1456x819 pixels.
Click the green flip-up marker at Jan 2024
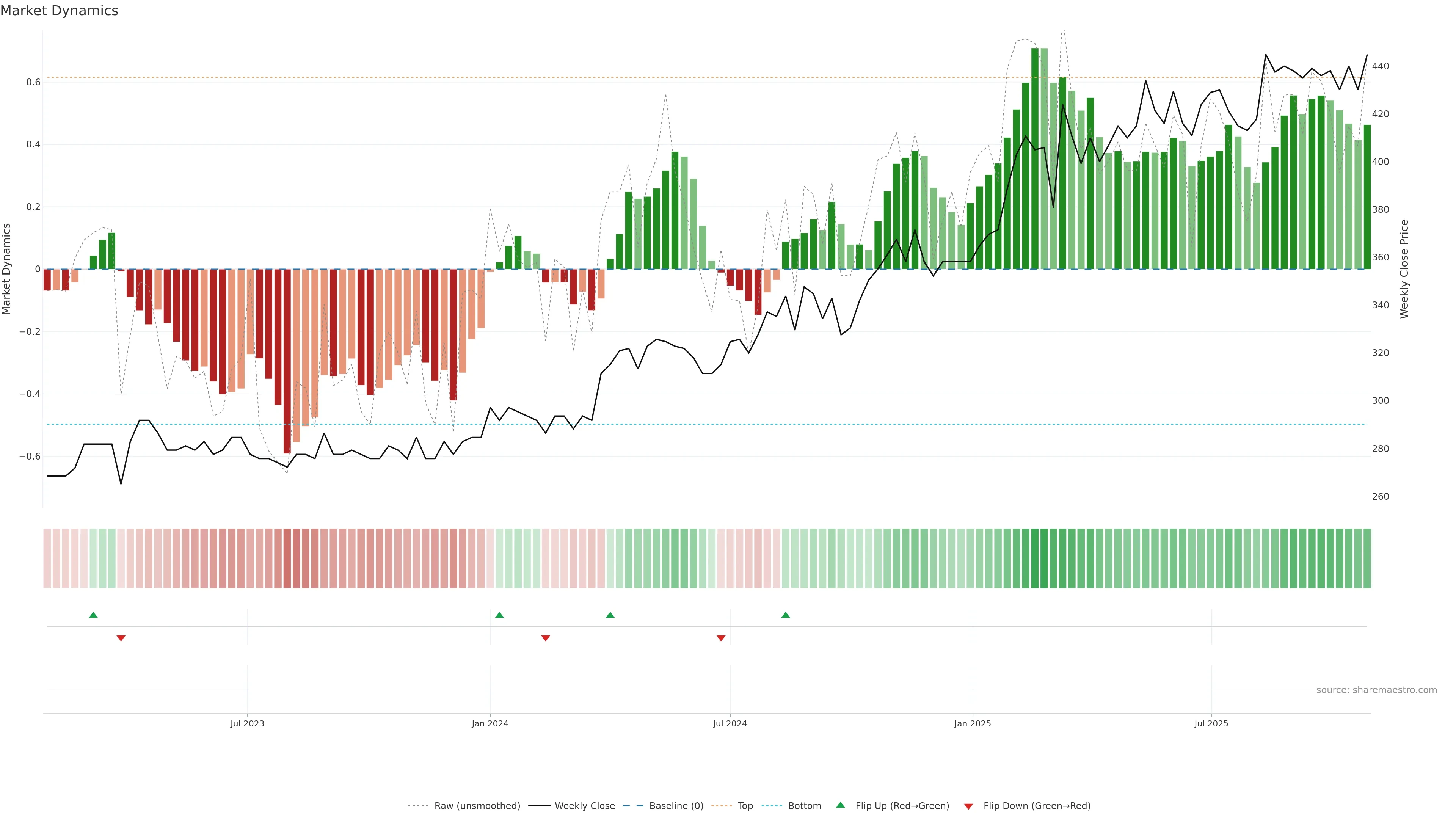click(499, 615)
